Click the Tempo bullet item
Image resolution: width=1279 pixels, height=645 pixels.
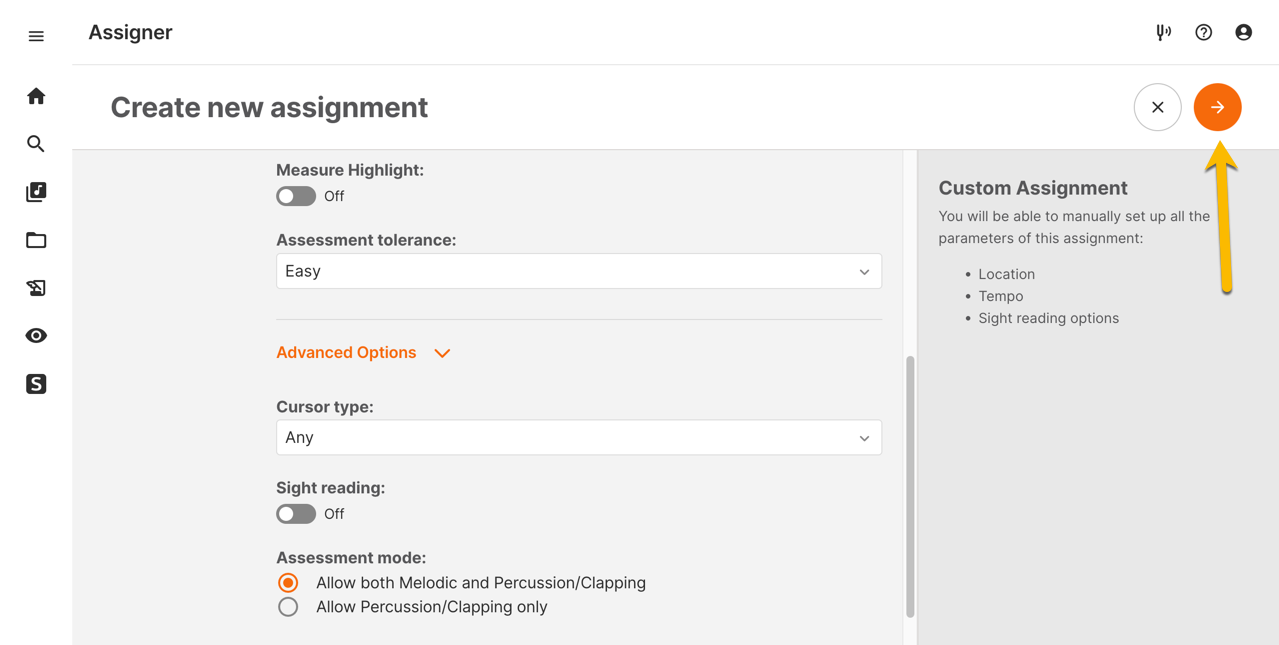click(x=1001, y=296)
